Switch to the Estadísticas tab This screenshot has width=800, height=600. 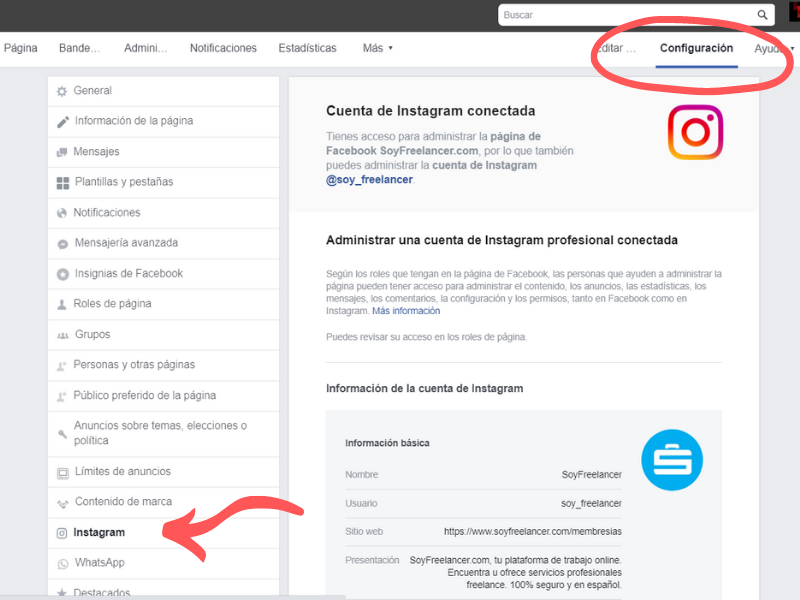tap(308, 48)
